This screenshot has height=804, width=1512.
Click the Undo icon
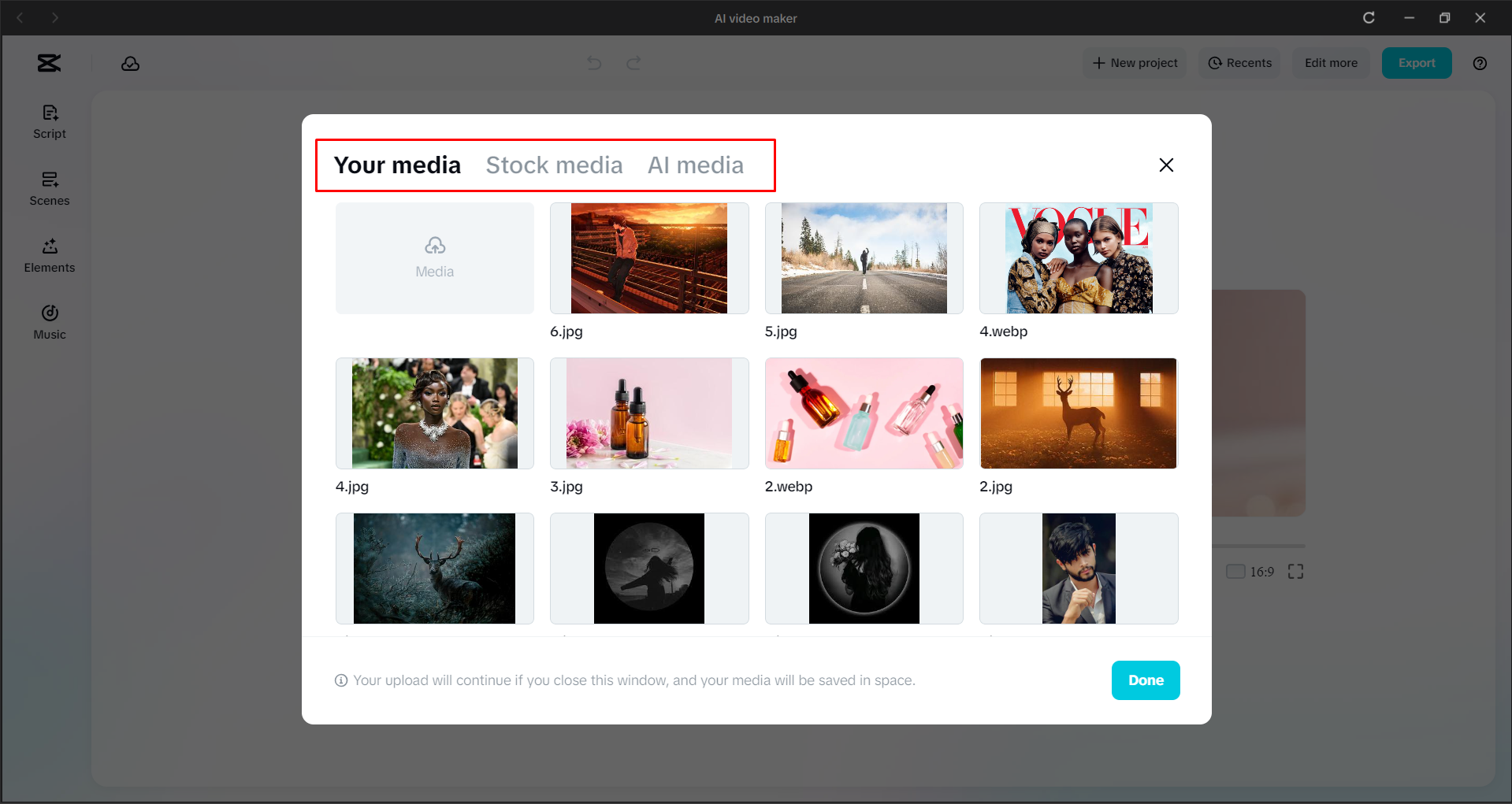point(593,63)
